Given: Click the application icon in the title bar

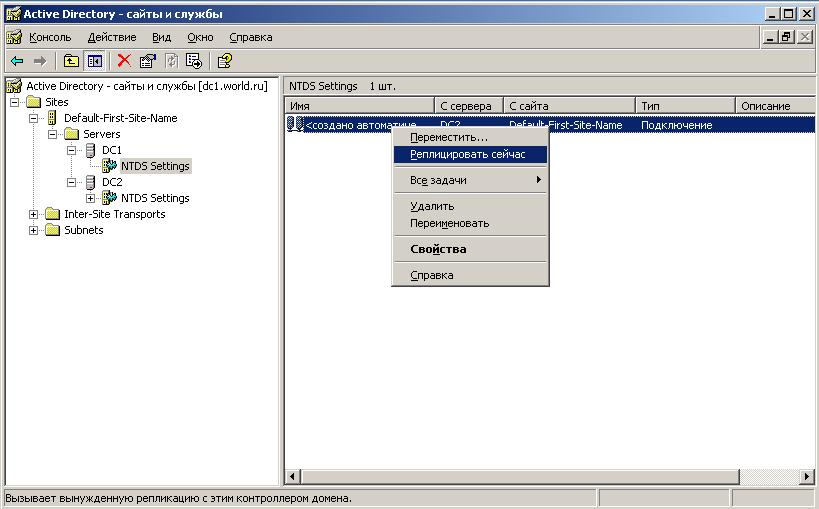Looking at the screenshot, I should click(x=13, y=14).
